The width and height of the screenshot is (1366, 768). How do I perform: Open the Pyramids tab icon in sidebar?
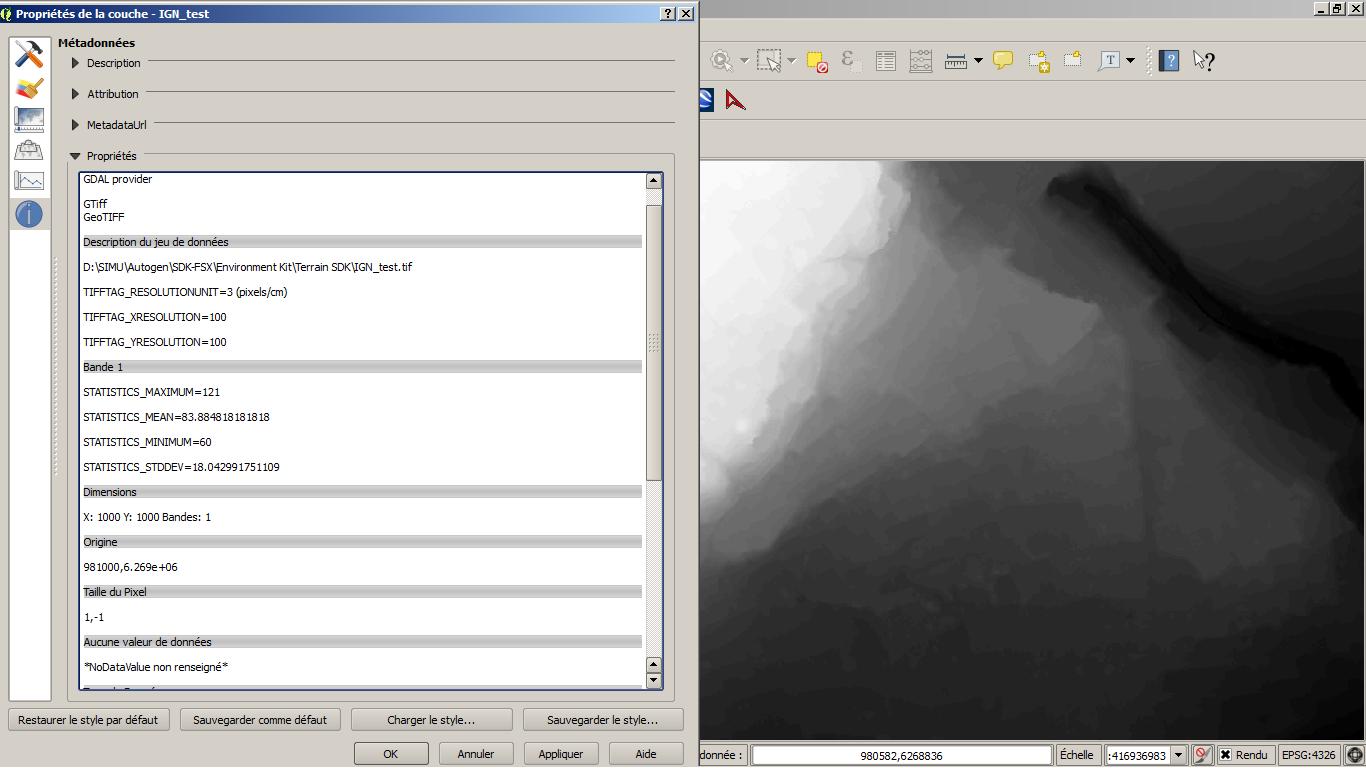coord(29,150)
